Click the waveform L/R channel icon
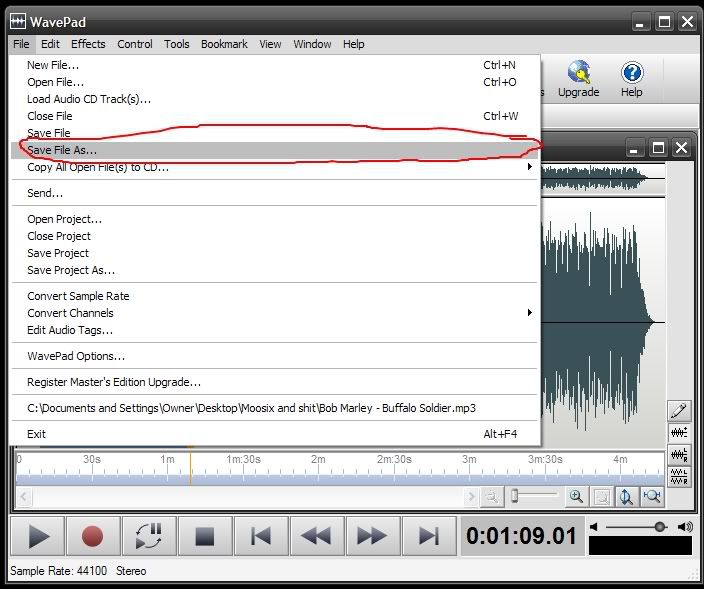This screenshot has height=589, width=704. [x=679, y=454]
